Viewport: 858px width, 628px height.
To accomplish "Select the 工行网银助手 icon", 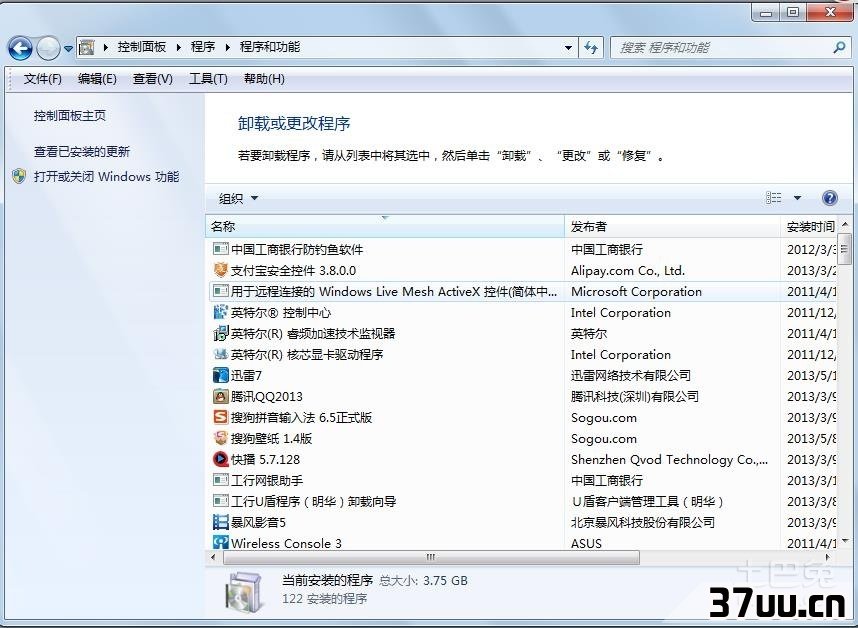I will point(221,480).
